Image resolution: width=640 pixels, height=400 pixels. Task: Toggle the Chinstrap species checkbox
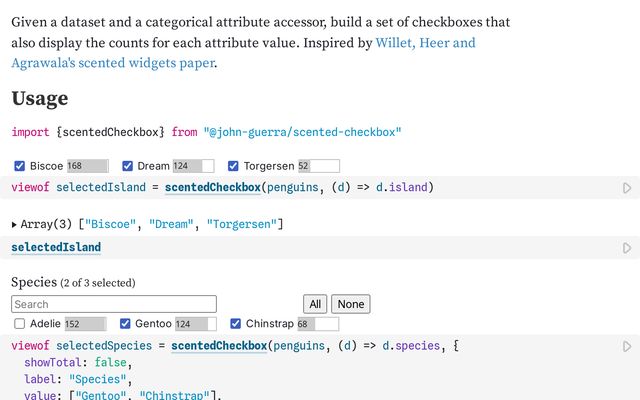pos(236,324)
